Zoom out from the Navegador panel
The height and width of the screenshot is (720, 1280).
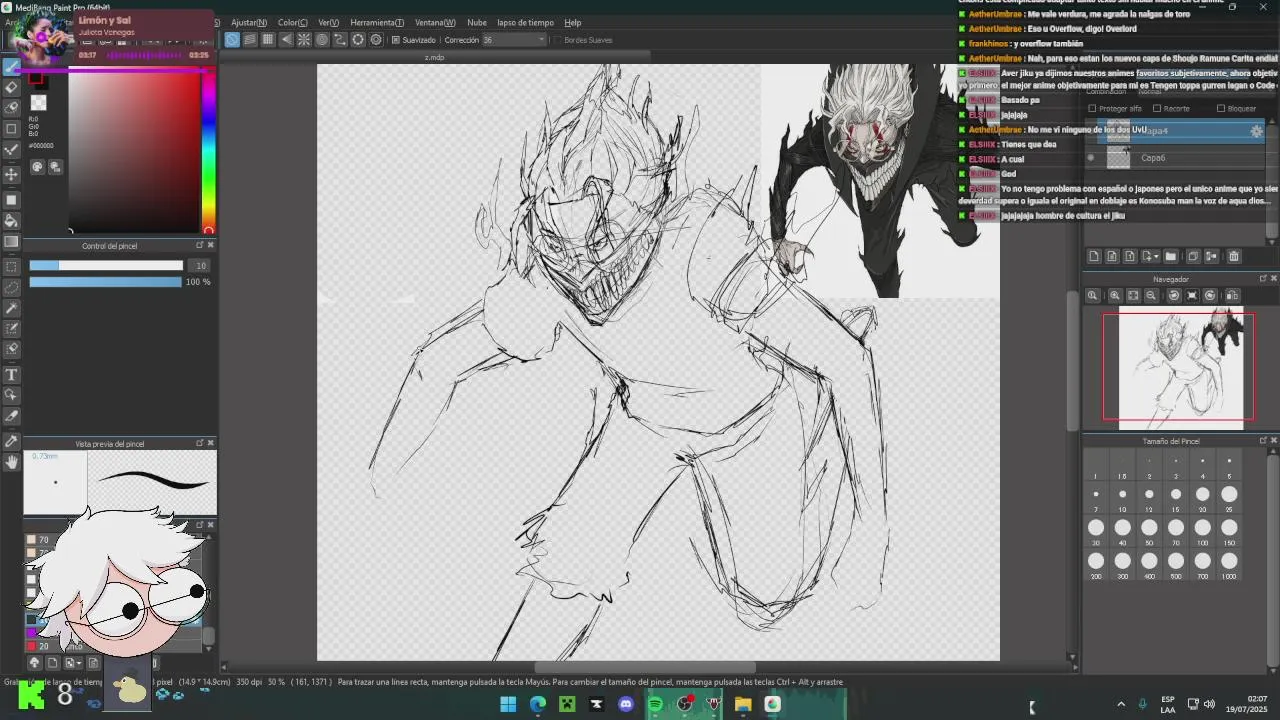[1152, 295]
